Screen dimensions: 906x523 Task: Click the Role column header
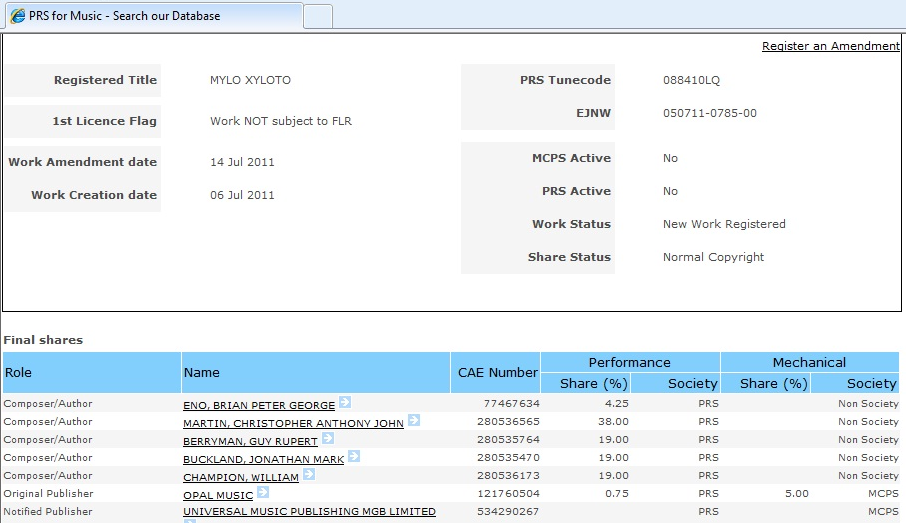(92, 372)
